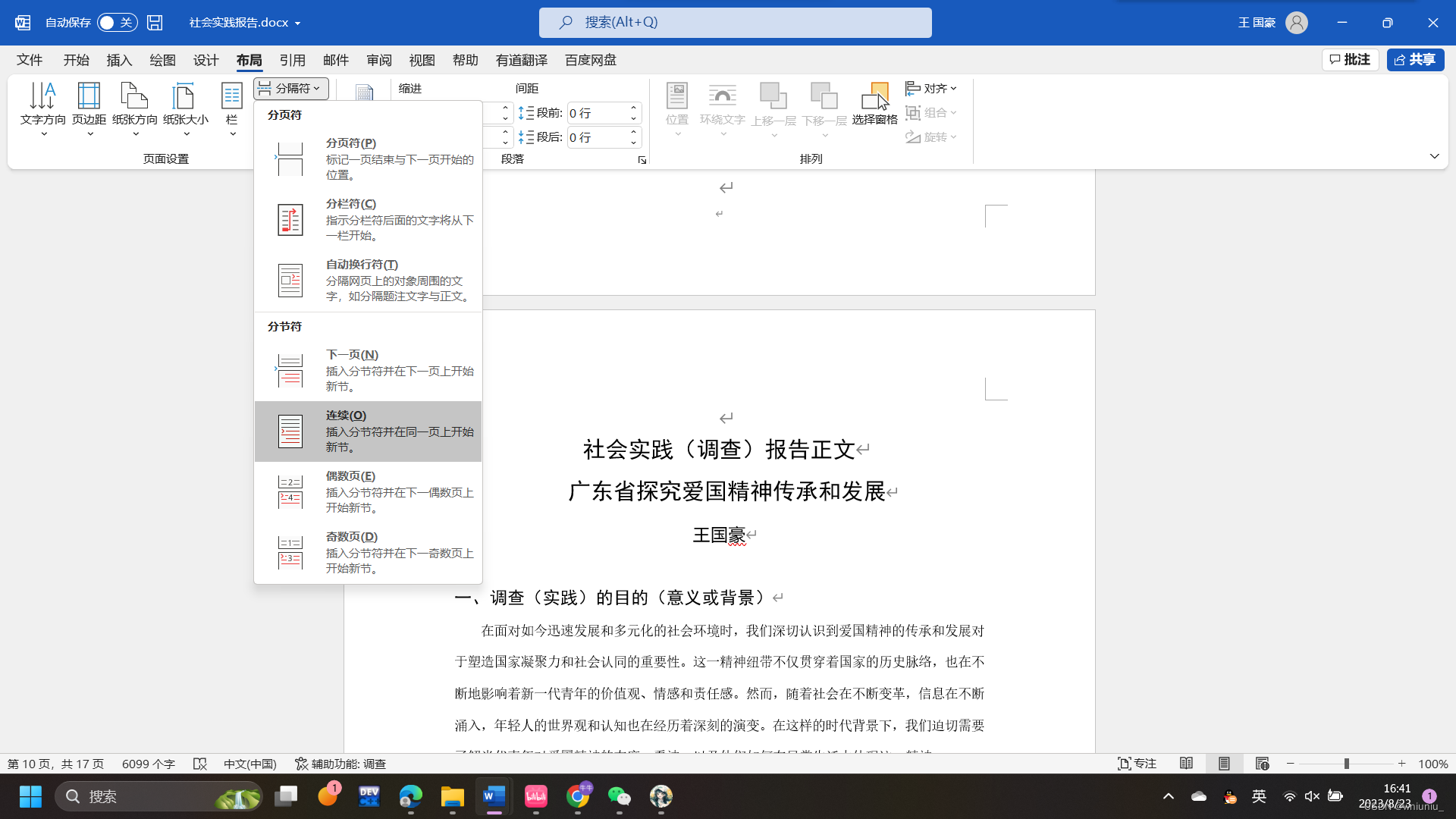Open File Explorer from the taskbar
Viewport: 1456px width, 819px height.
453,796
